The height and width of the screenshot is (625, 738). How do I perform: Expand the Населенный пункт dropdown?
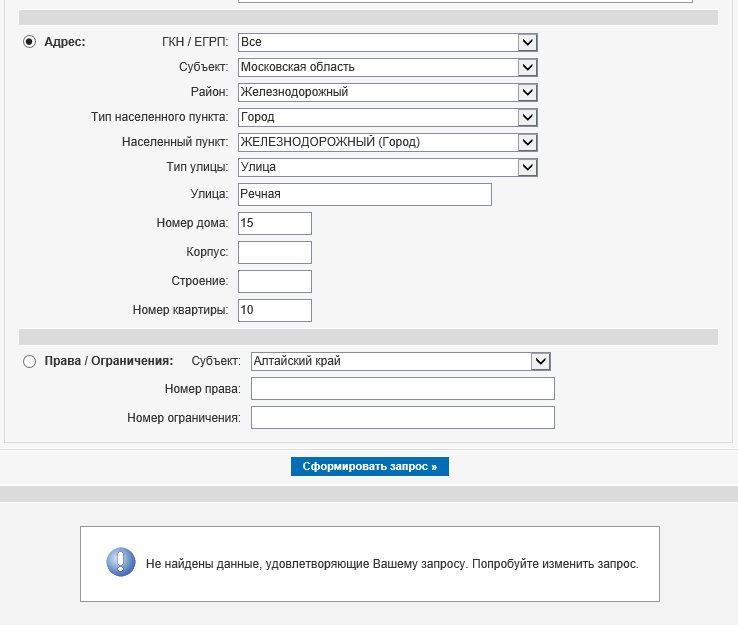387,142
